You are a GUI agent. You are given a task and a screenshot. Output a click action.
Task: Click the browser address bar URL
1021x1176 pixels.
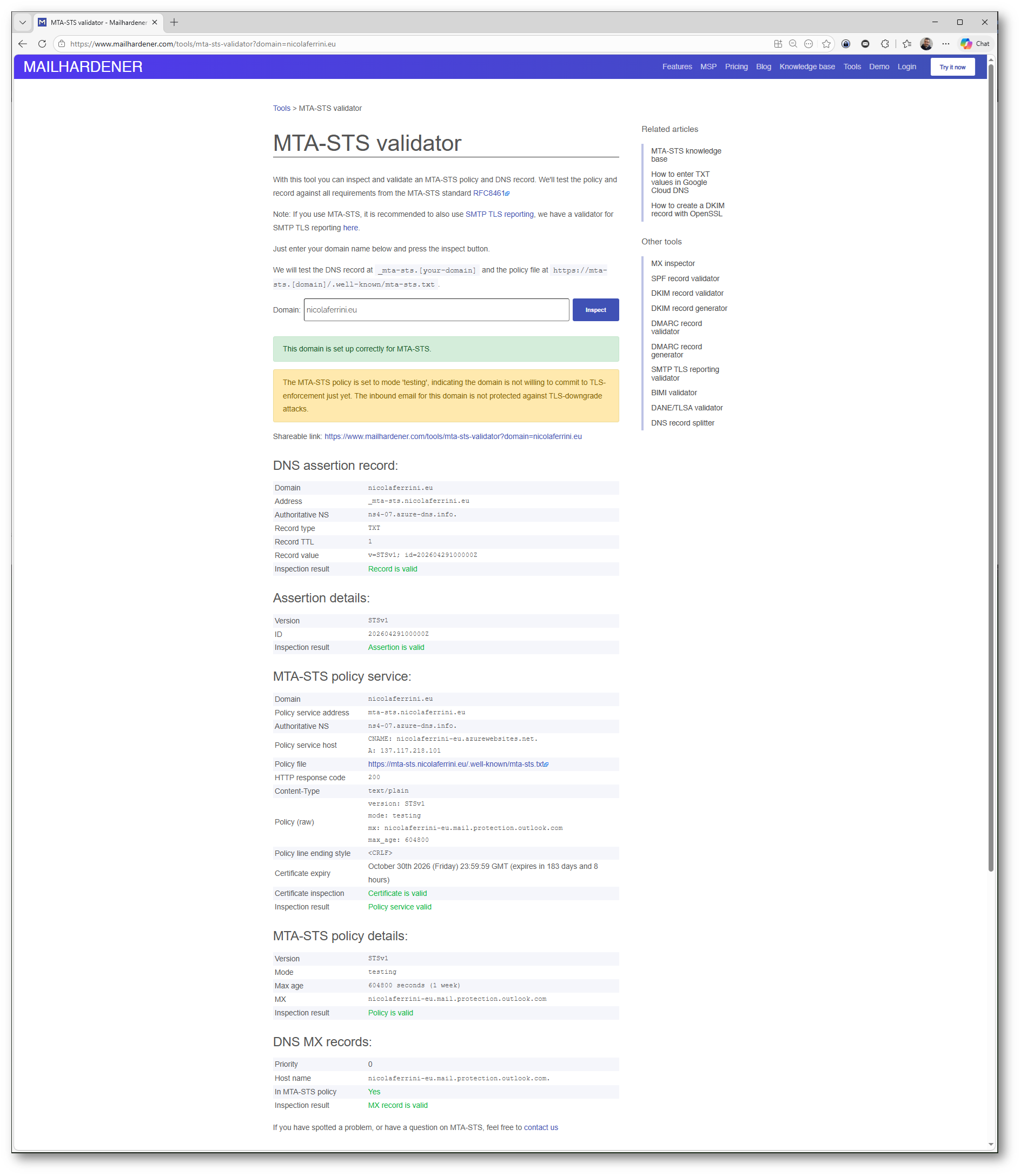[203, 44]
